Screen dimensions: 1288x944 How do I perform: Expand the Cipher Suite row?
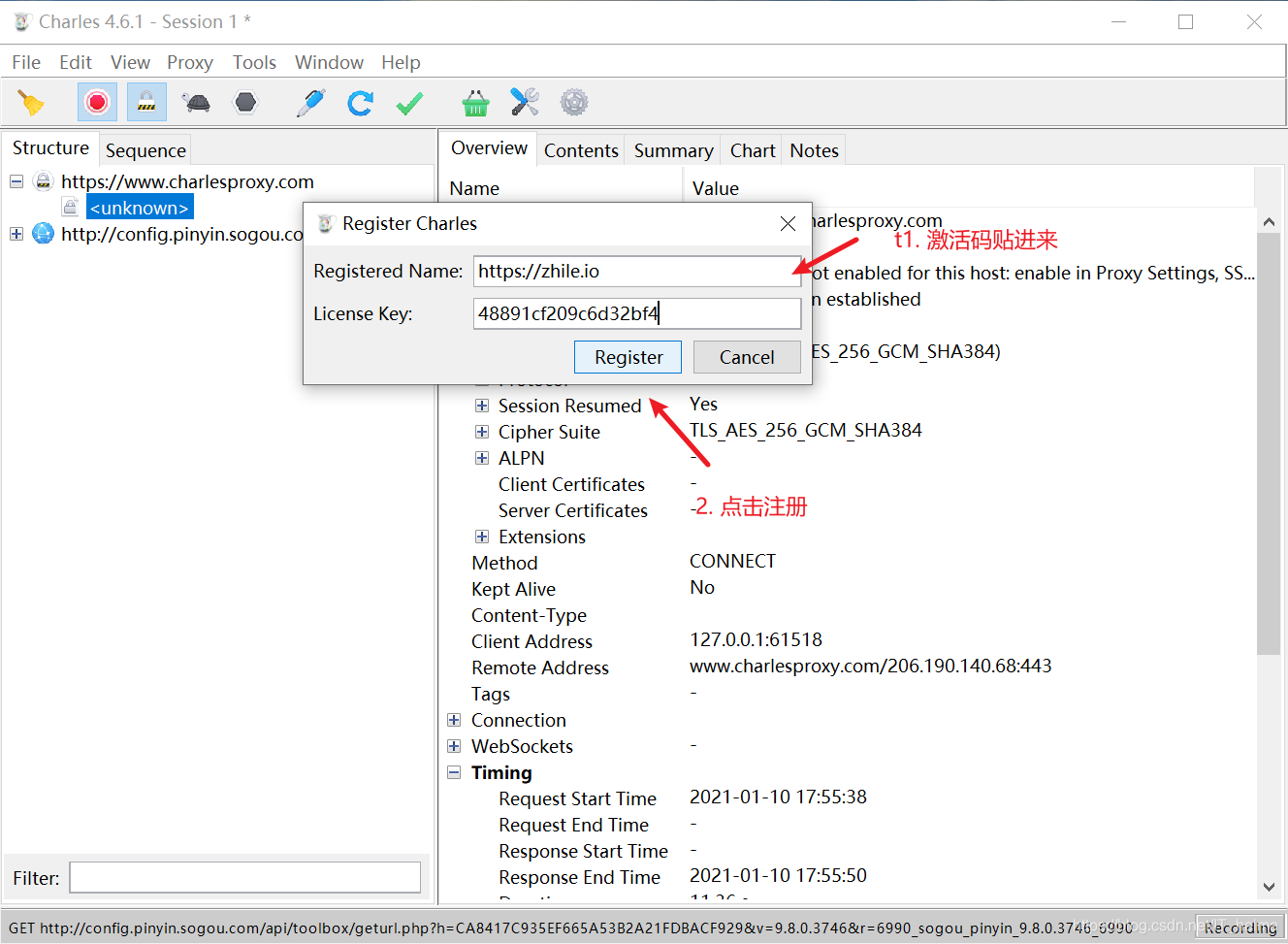482,432
